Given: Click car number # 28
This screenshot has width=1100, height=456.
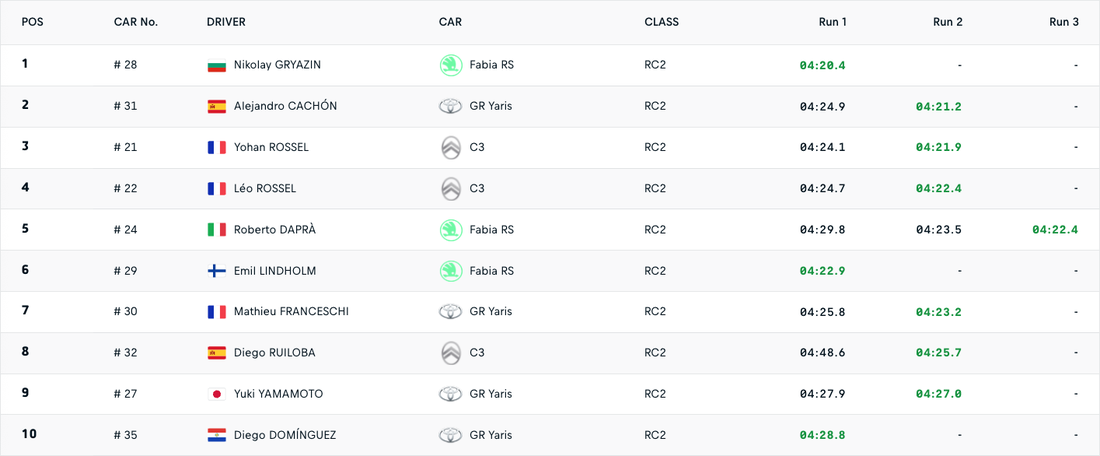Looking at the screenshot, I should click(x=125, y=65).
